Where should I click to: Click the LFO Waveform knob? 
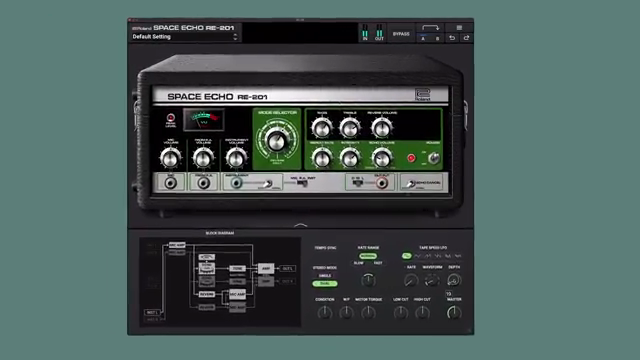coord(432,280)
